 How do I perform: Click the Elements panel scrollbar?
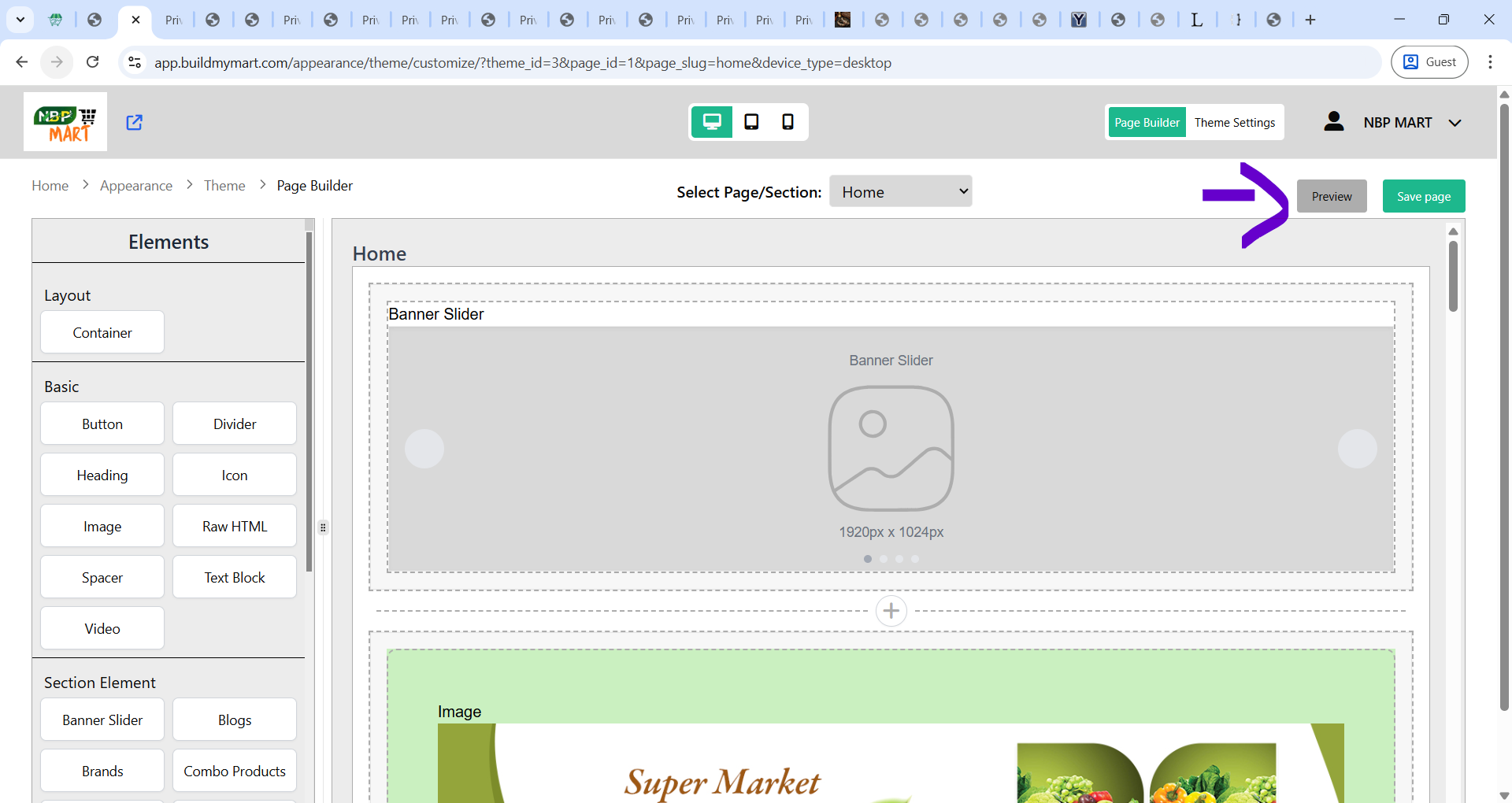coord(309,401)
